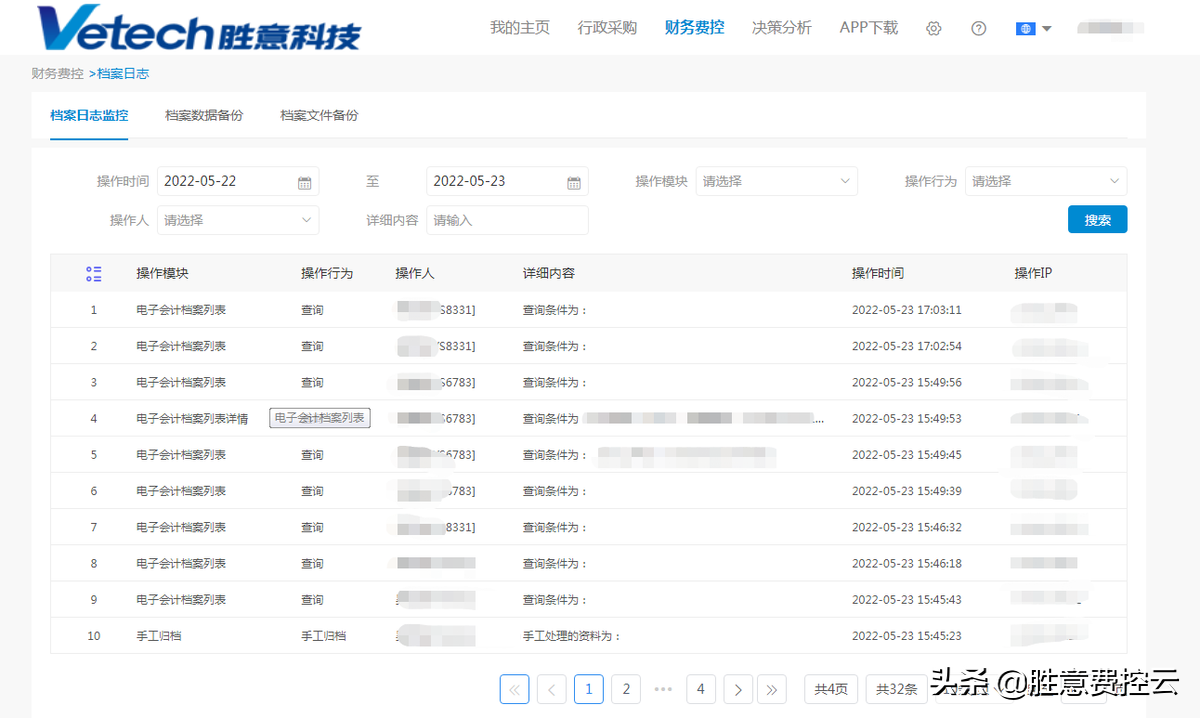Open 我的主页 menu

(x=520, y=28)
